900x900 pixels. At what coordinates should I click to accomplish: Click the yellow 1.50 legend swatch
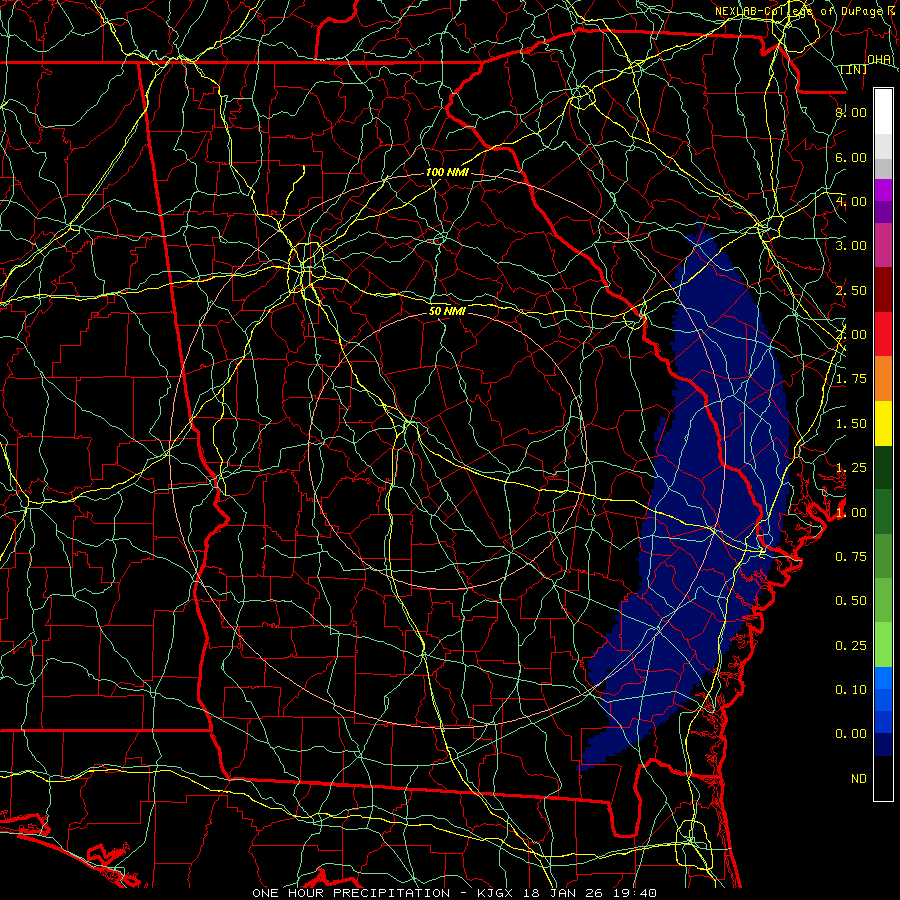coord(883,423)
